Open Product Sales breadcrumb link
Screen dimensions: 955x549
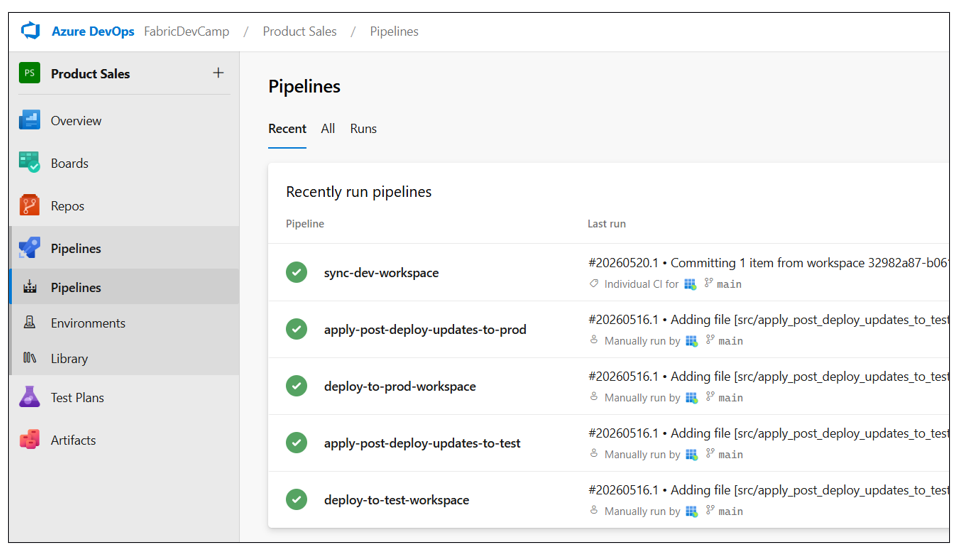click(300, 31)
